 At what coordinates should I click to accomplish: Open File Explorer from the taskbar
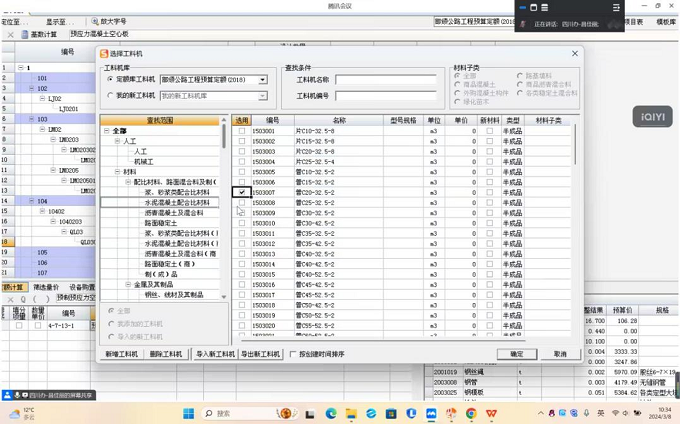[351, 414]
